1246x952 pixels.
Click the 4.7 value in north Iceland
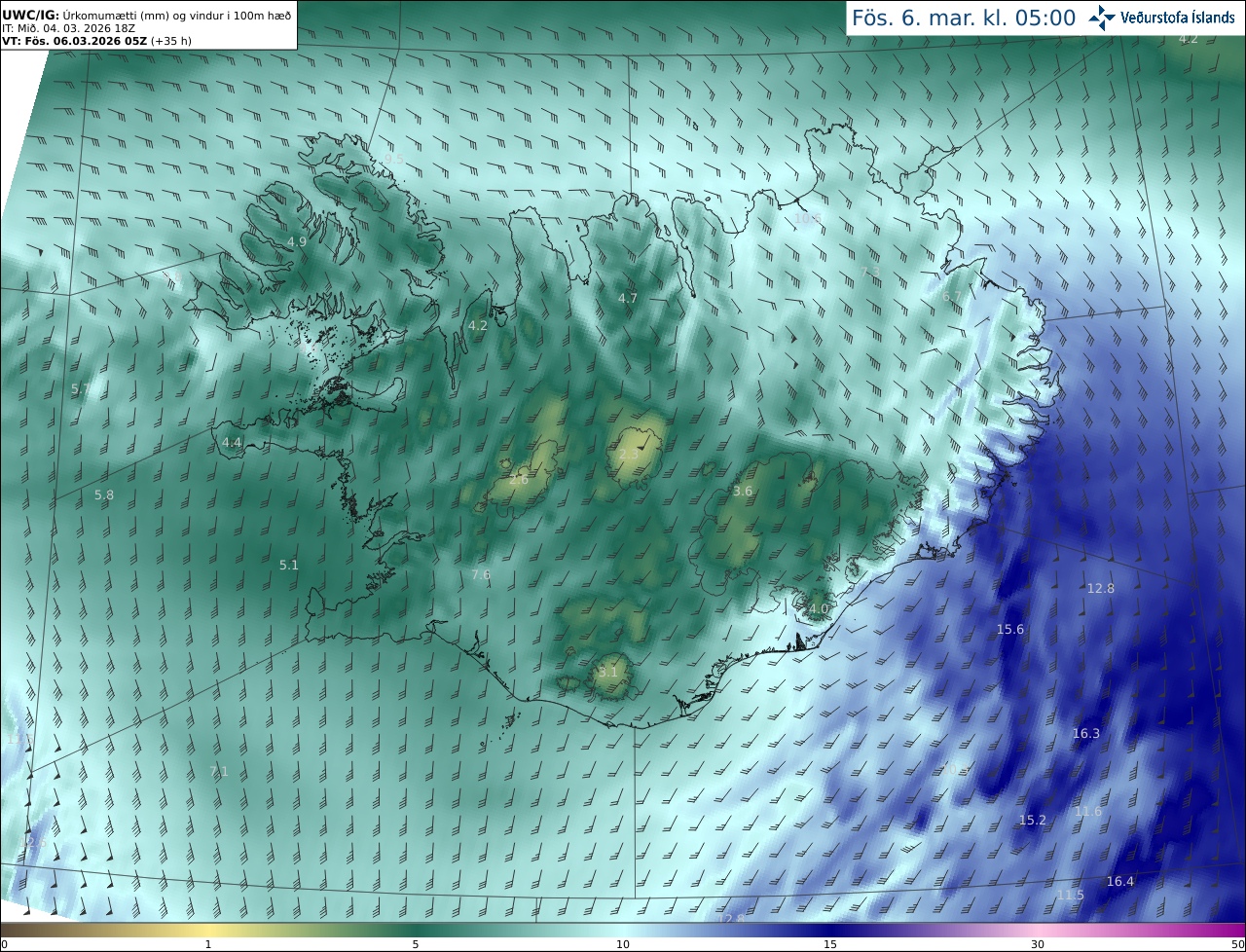click(x=628, y=298)
